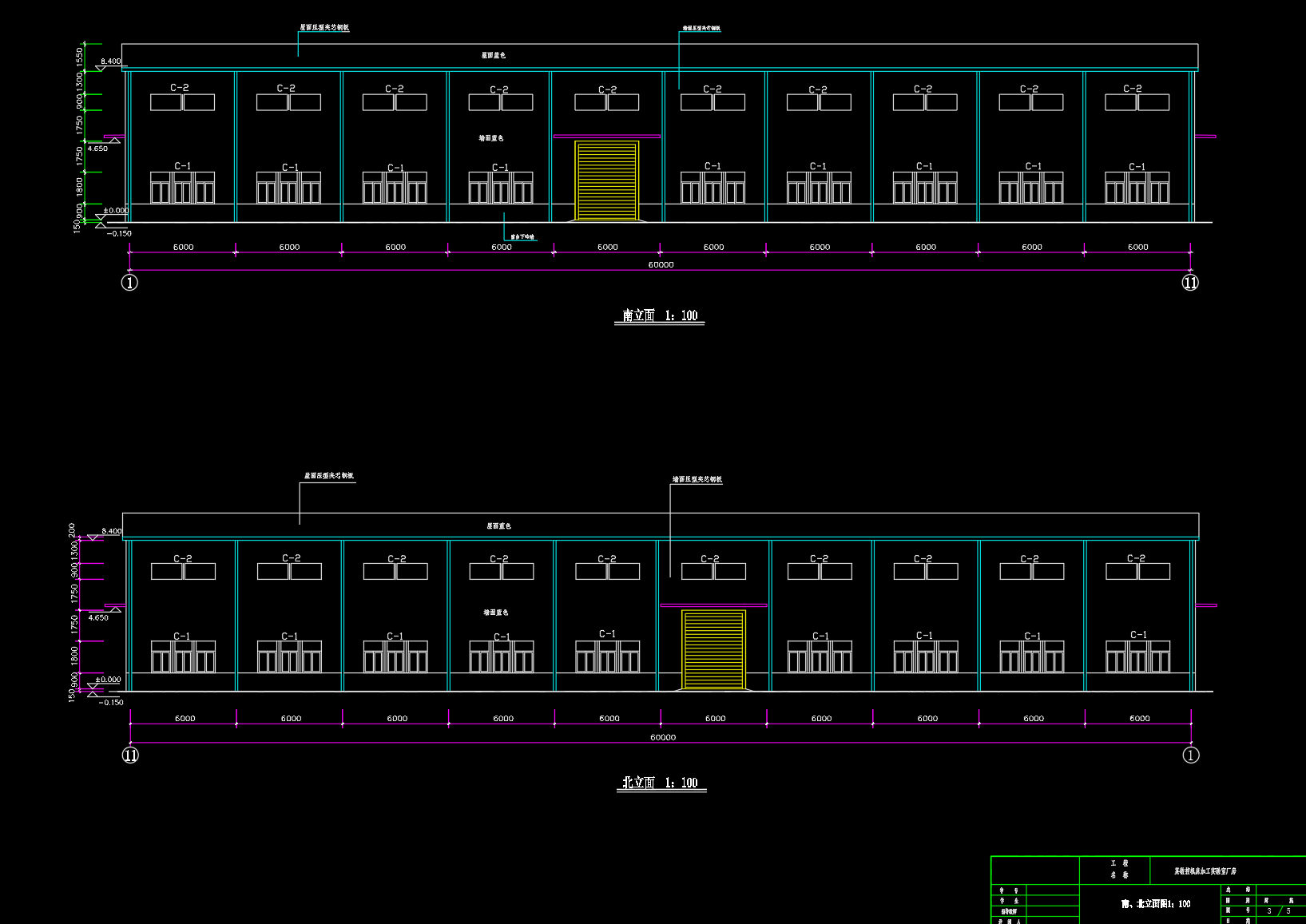Click the 3/5 sheet number in title block
Image resolution: width=1306 pixels, height=924 pixels.
pos(1279,911)
